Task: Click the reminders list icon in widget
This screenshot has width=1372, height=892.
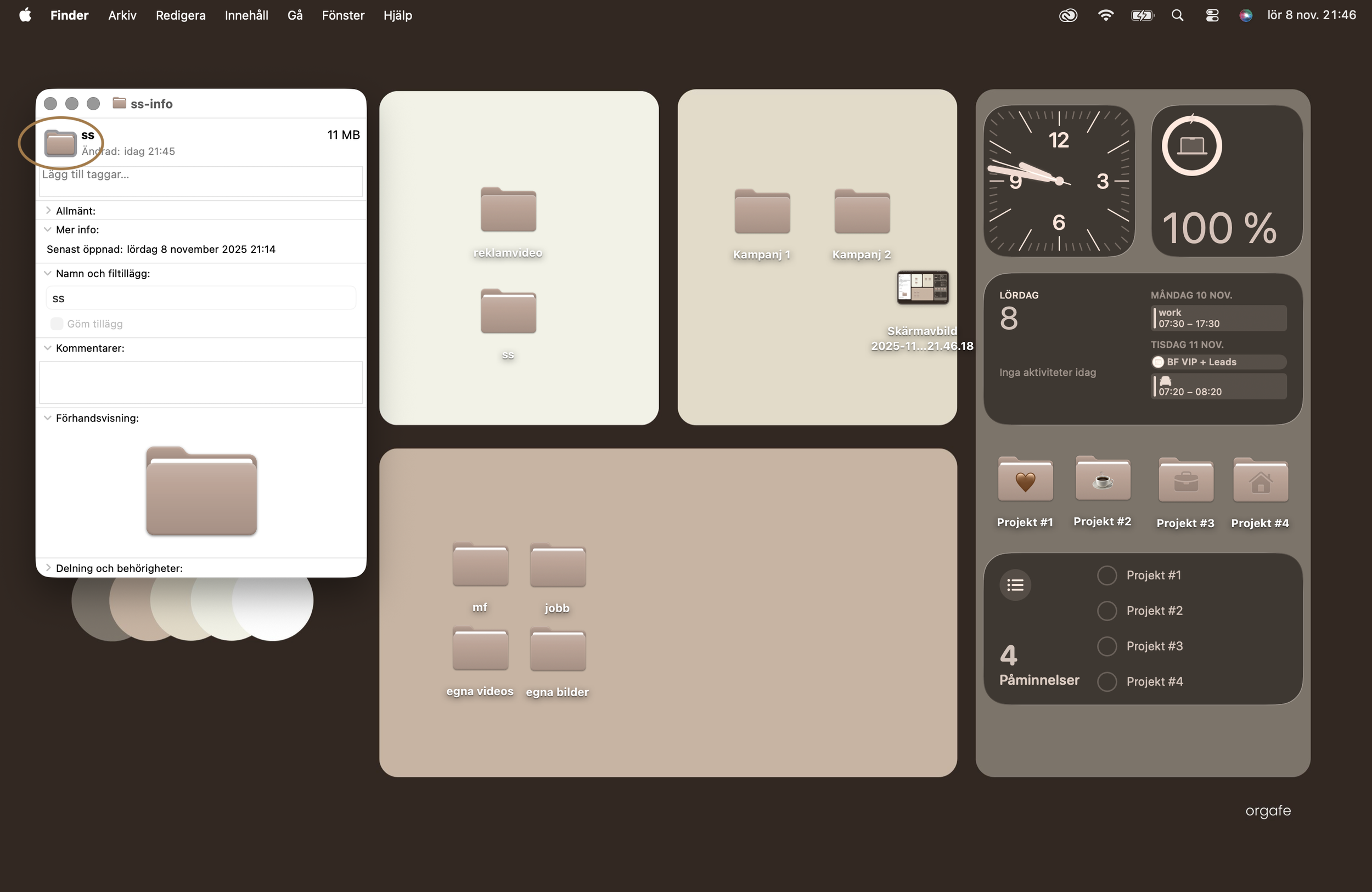Action: click(1015, 585)
